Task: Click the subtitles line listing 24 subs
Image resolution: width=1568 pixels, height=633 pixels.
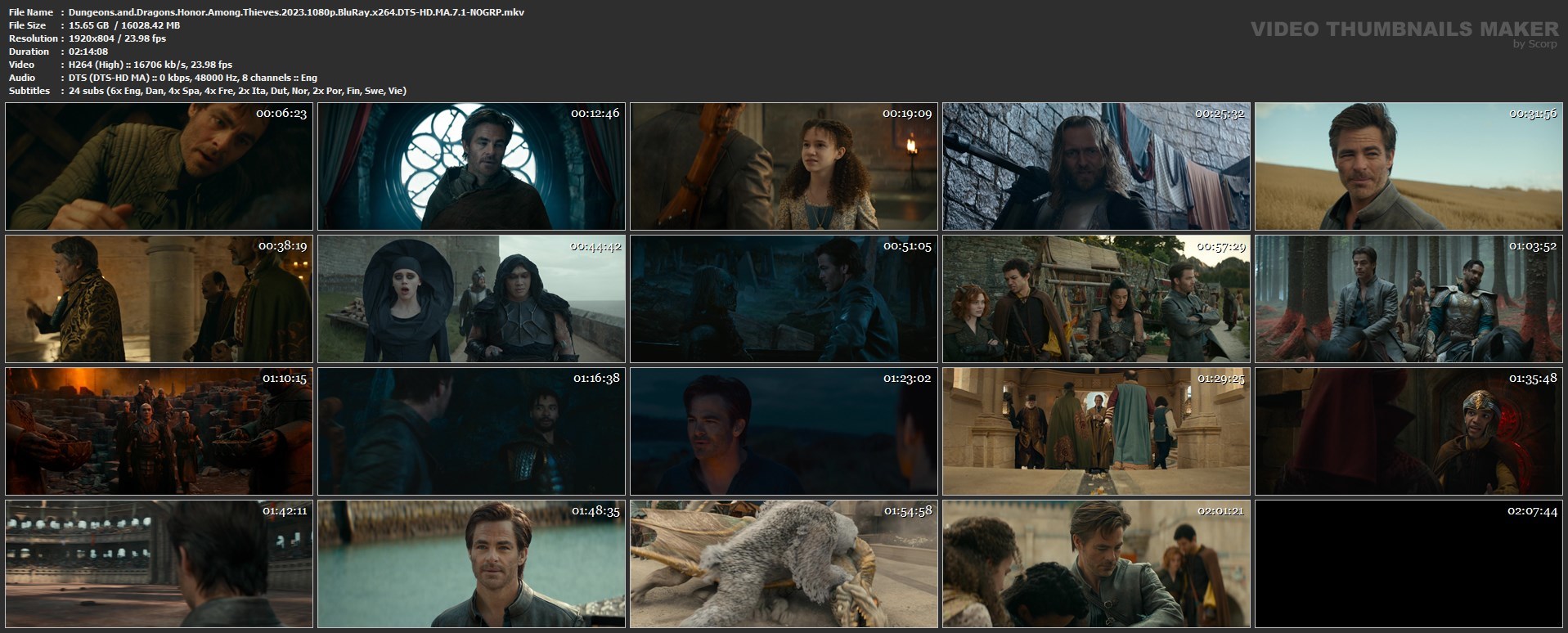Action: [x=237, y=91]
